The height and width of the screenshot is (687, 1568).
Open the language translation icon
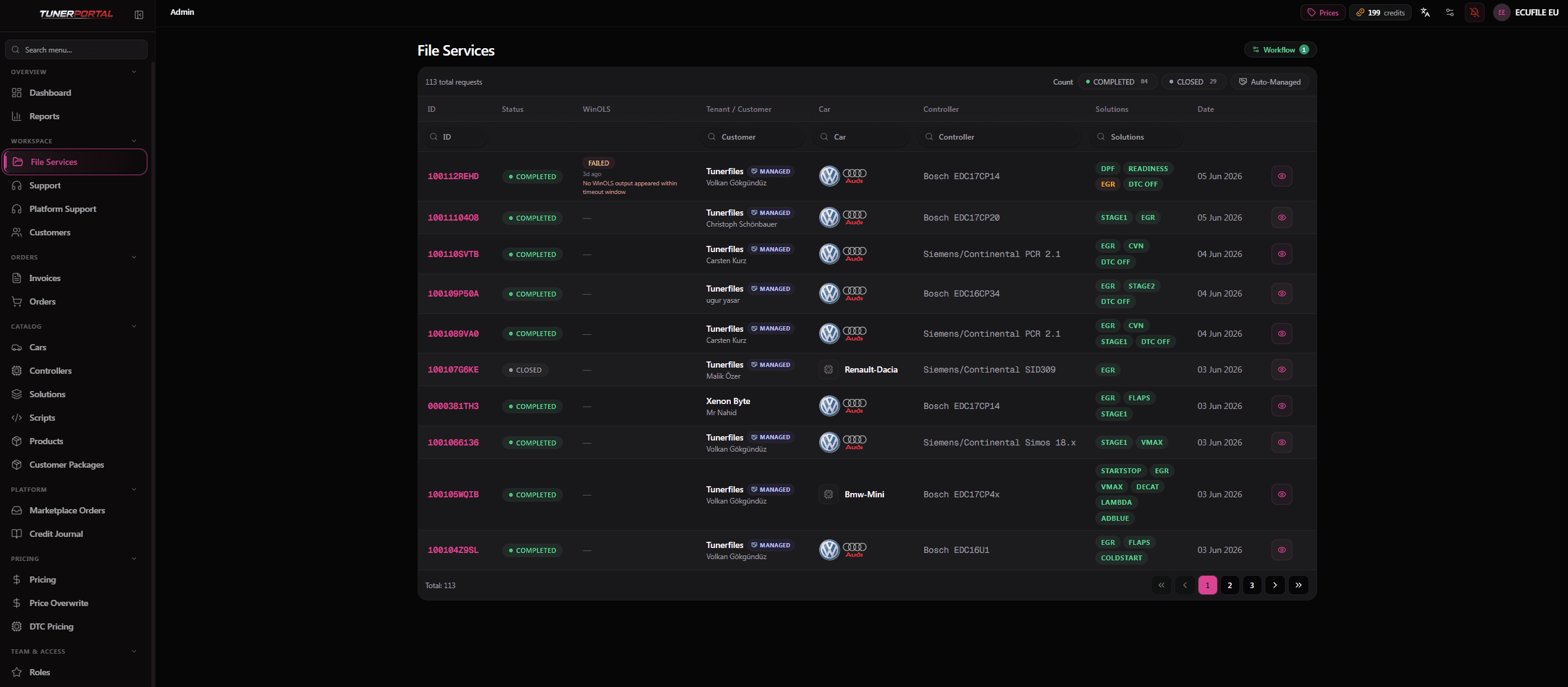[x=1425, y=12]
